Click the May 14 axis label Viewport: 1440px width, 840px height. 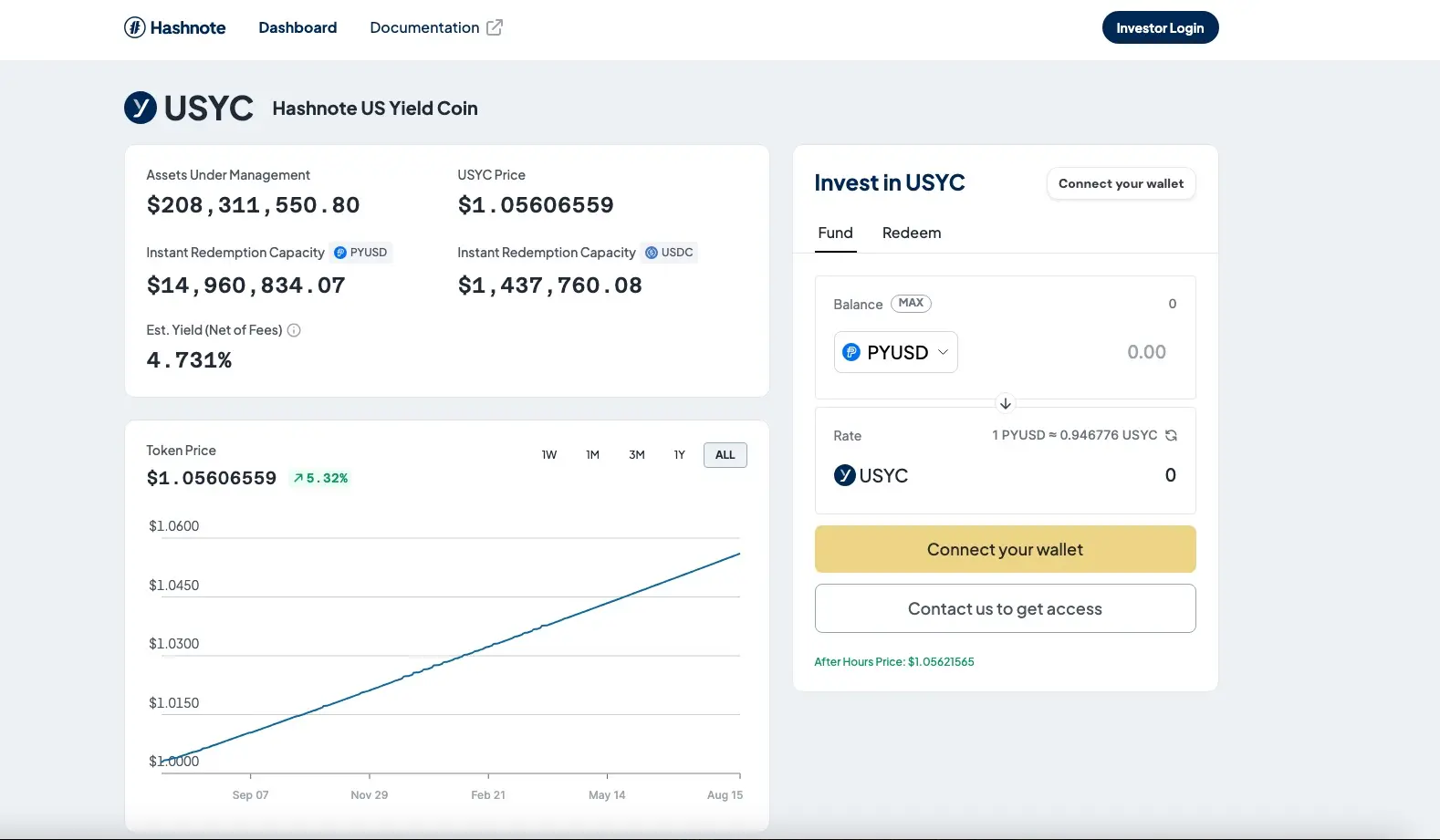click(x=607, y=795)
